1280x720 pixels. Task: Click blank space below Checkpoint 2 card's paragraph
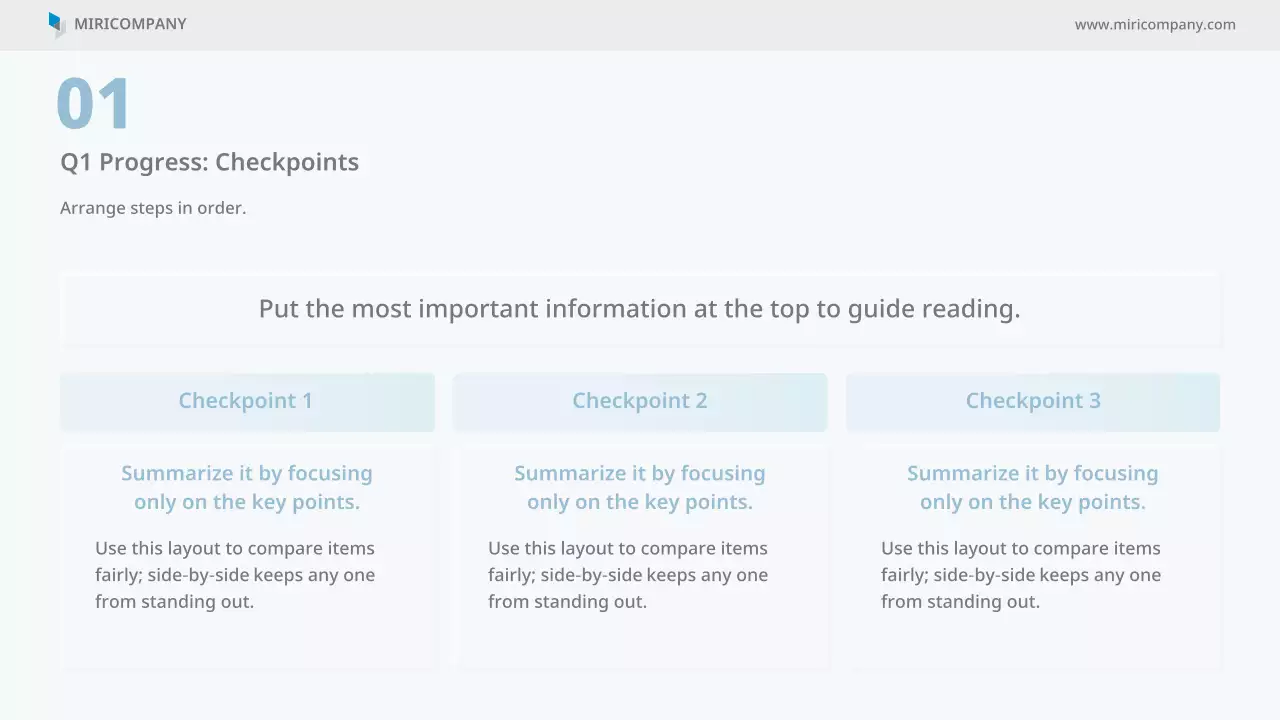(x=640, y=640)
